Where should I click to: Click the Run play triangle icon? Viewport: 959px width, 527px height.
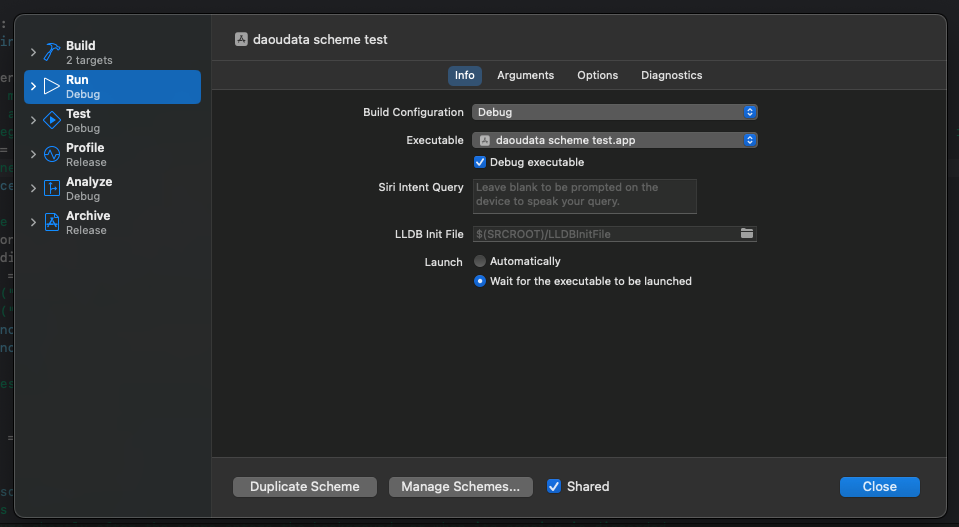point(51,86)
